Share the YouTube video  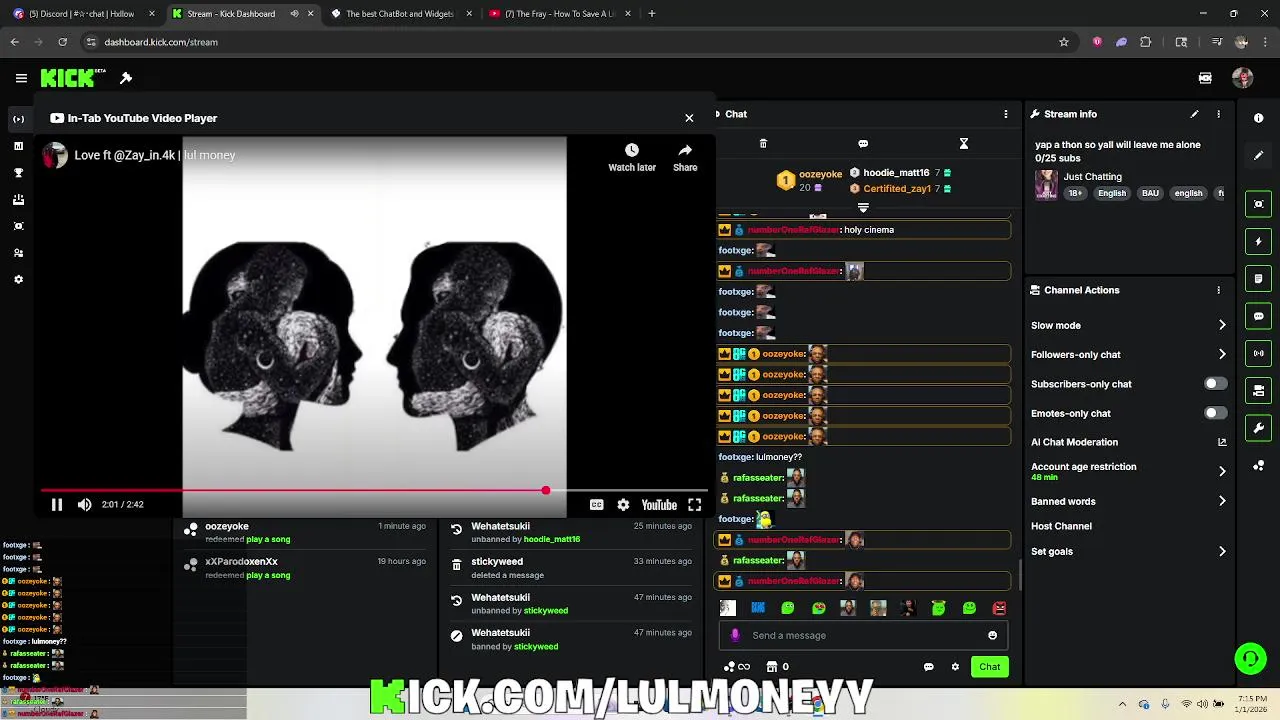point(685,158)
